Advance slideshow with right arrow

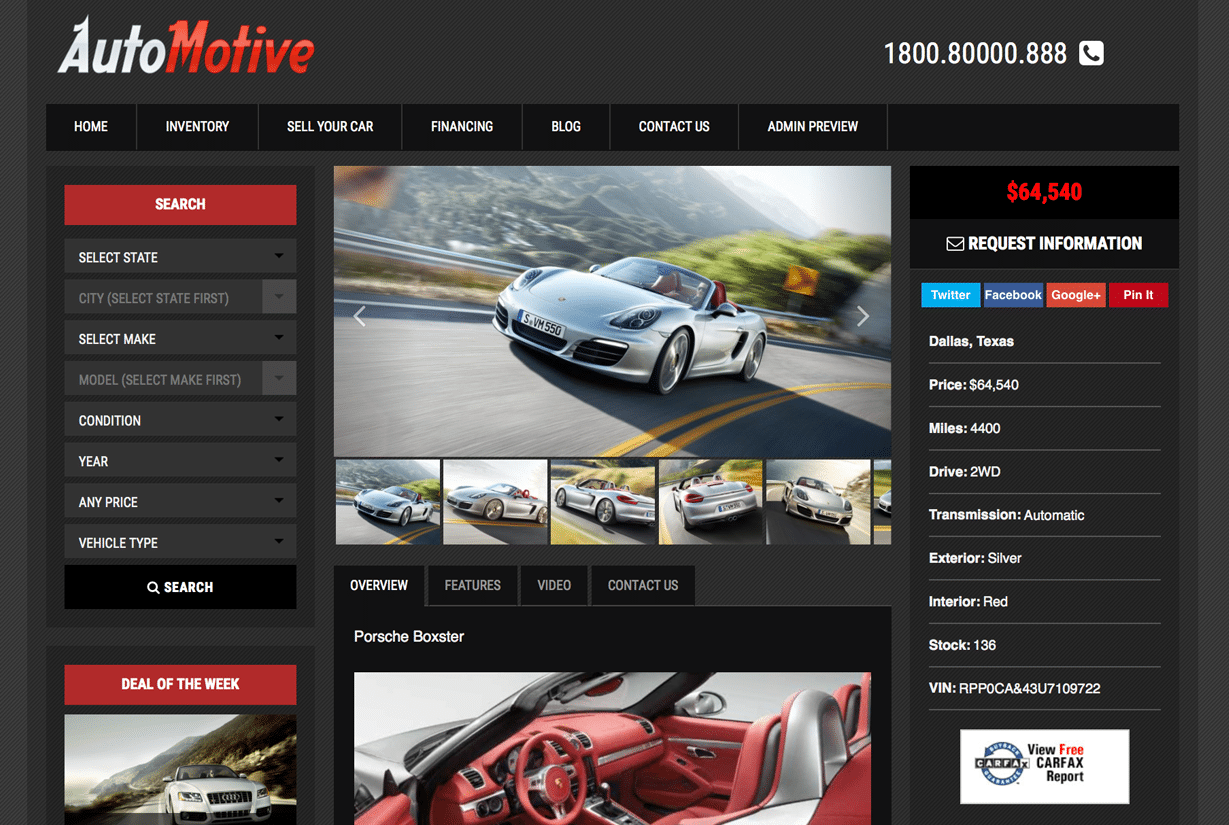(x=863, y=316)
